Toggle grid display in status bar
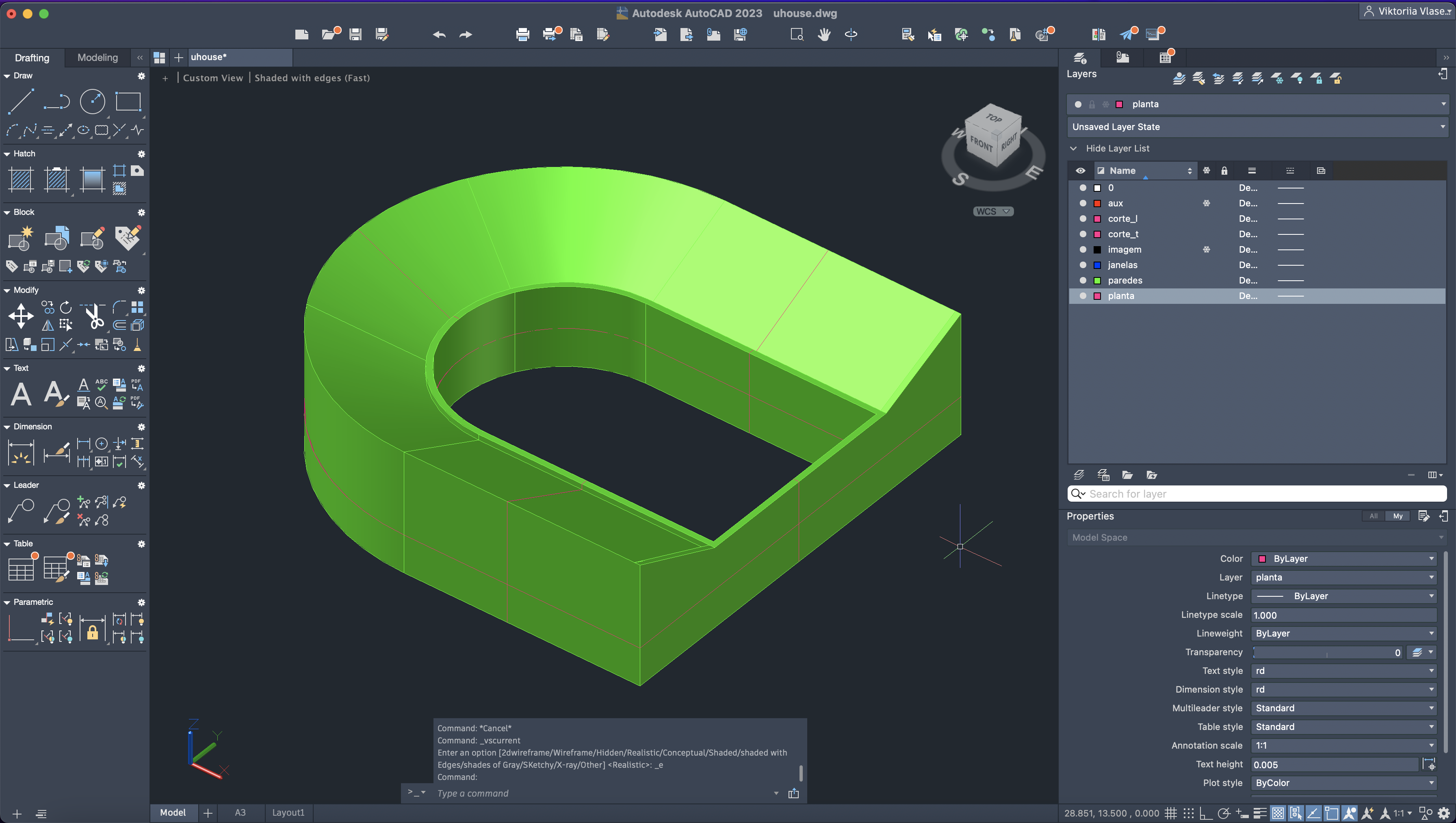1456x823 pixels. point(1170,813)
